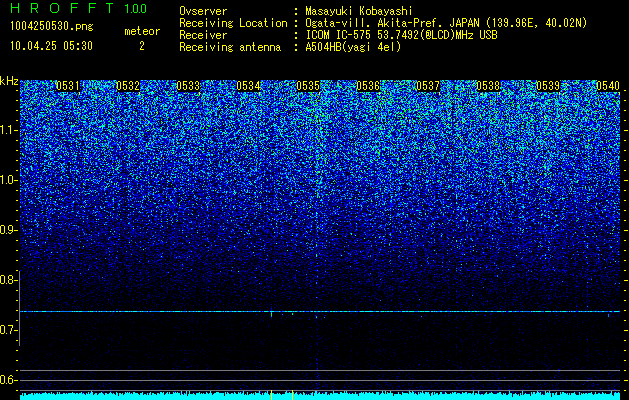Screen dimensions: 629x400
Task: Click the "meteor" count label
Action: pyautogui.click(x=142, y=31)
